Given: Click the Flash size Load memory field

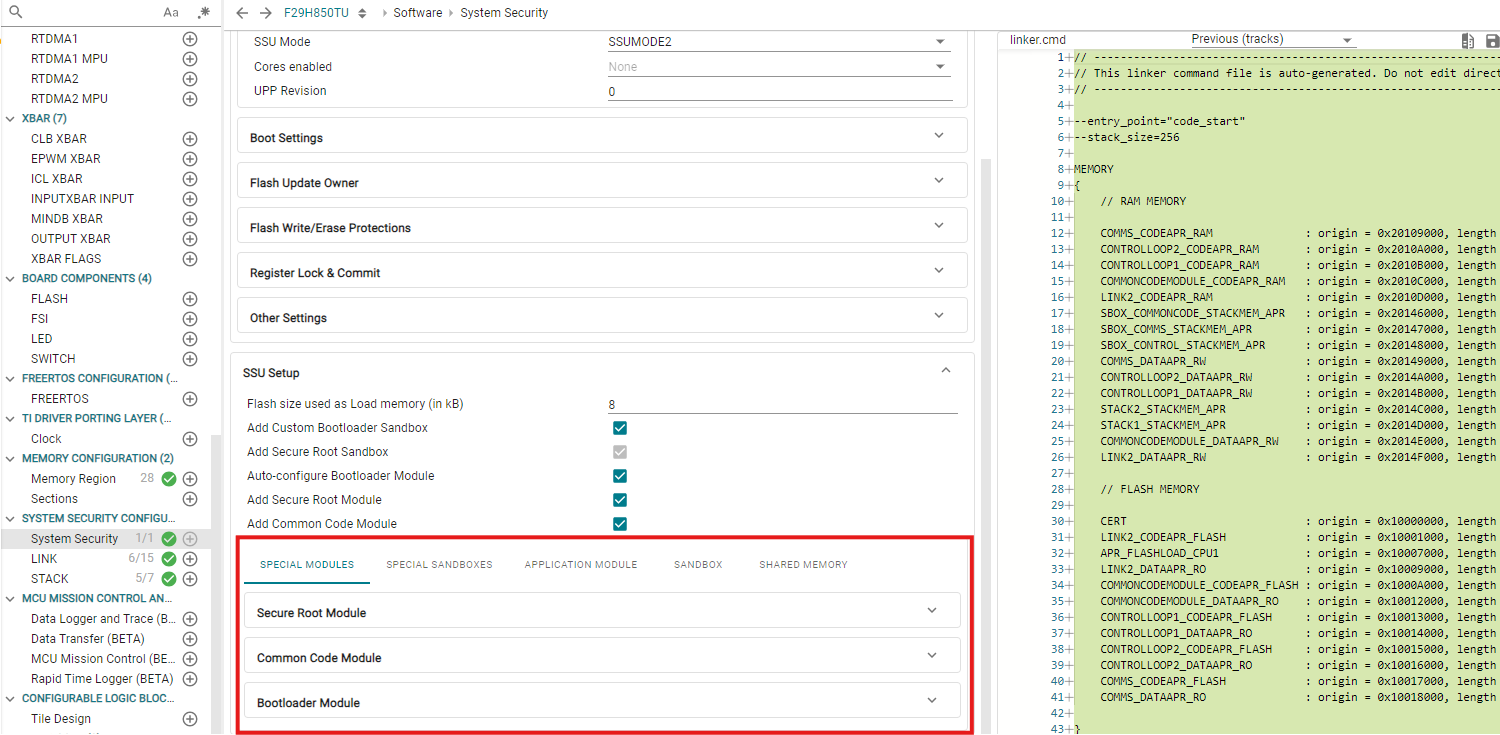Looking at the screenshot, I should point(781,404).
